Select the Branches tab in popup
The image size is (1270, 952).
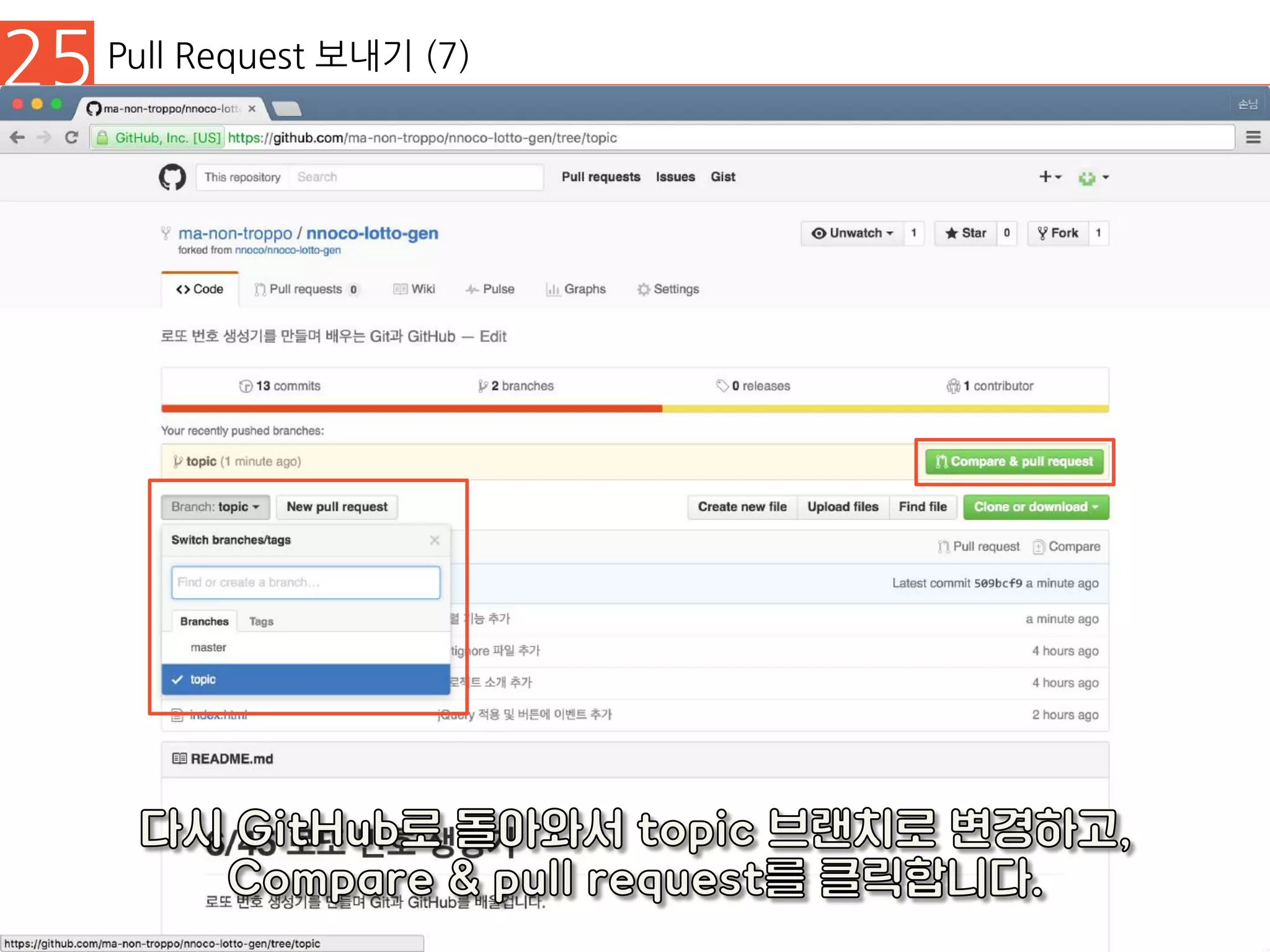(x=204, y=622)
